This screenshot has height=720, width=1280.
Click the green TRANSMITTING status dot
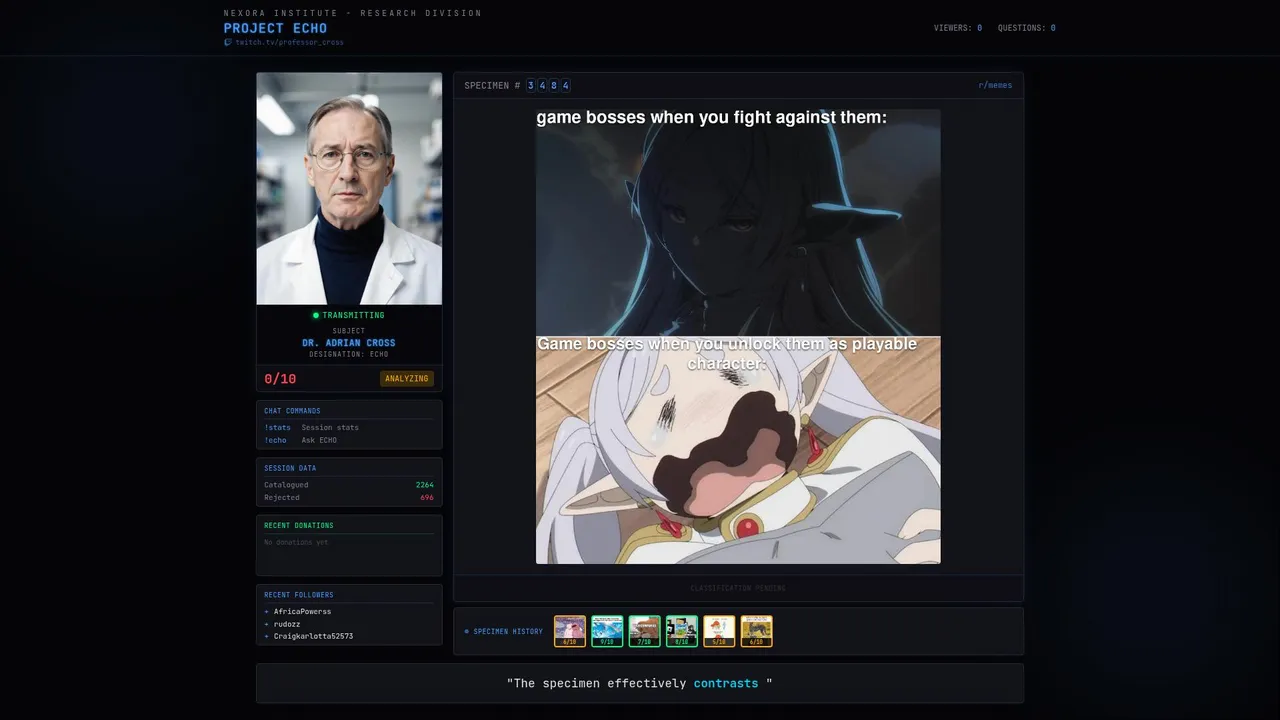[316, 315]
